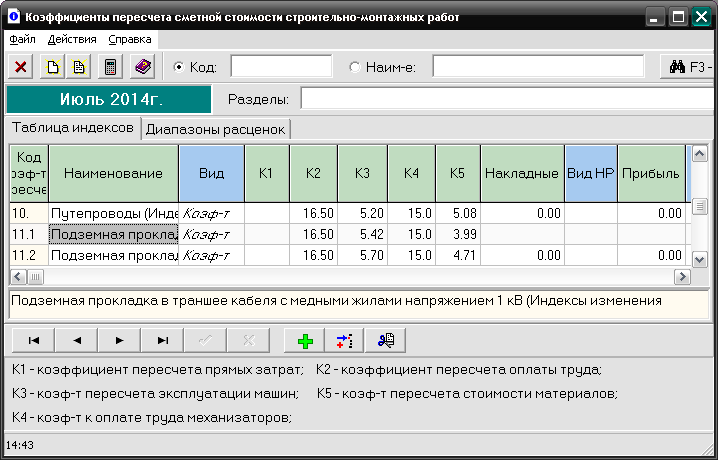Click K5 value 4.71
The width and height of the screenshot is (718, 460).
point(458,255)
